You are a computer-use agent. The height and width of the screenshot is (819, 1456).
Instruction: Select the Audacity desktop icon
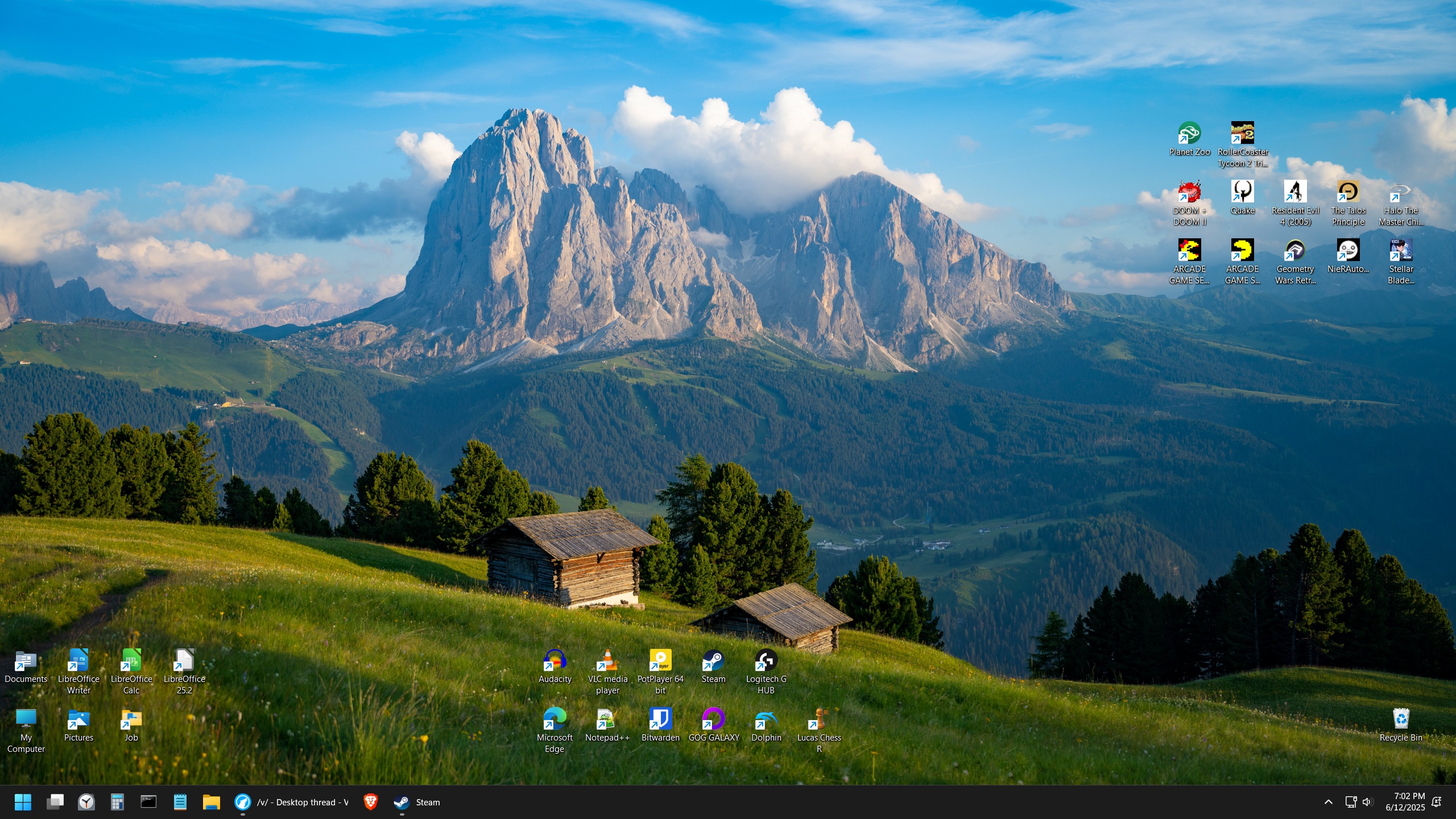[555, 666]
